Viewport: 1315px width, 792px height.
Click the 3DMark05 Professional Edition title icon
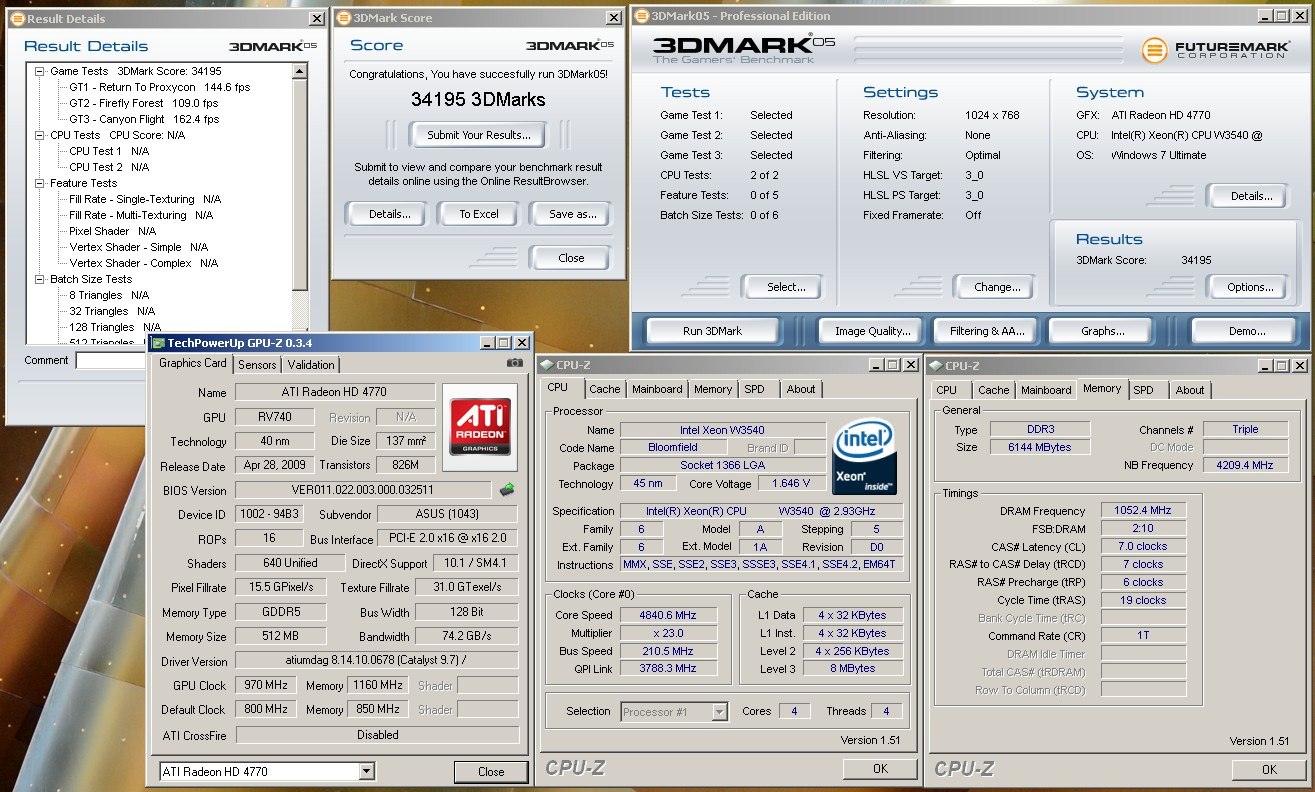pos(640,15)
